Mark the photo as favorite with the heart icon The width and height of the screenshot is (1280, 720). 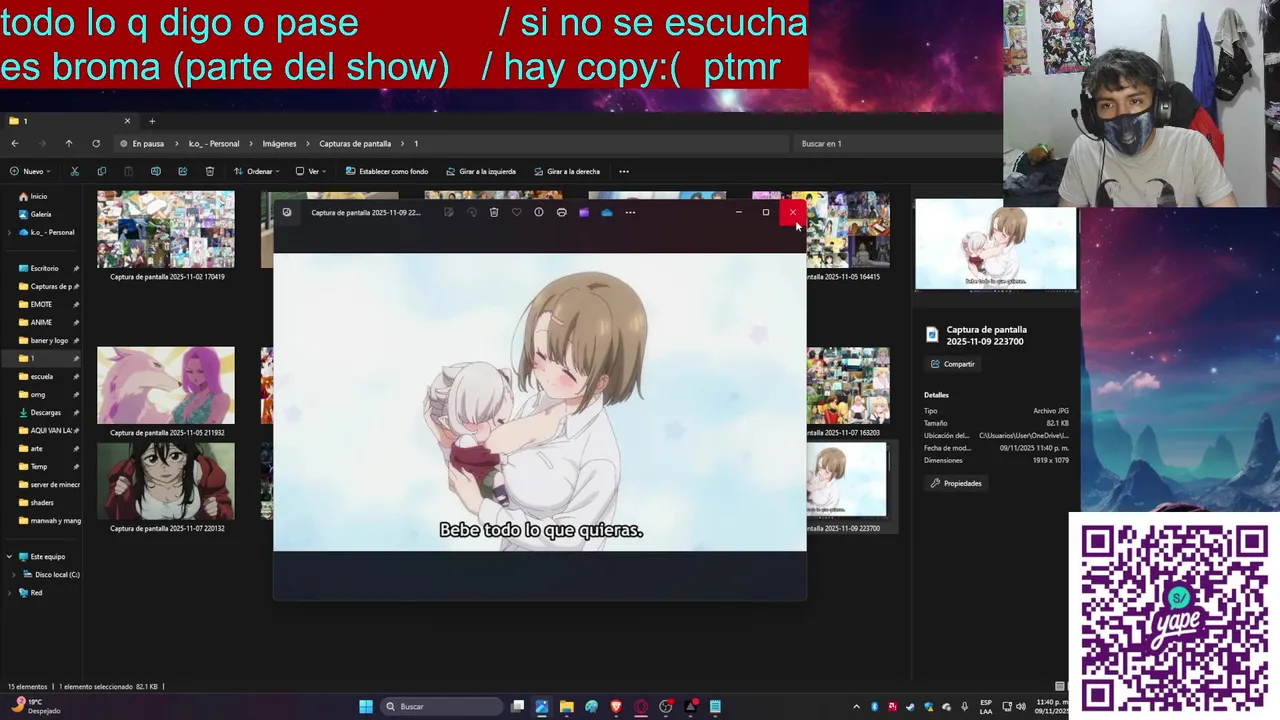coord(516,212)
